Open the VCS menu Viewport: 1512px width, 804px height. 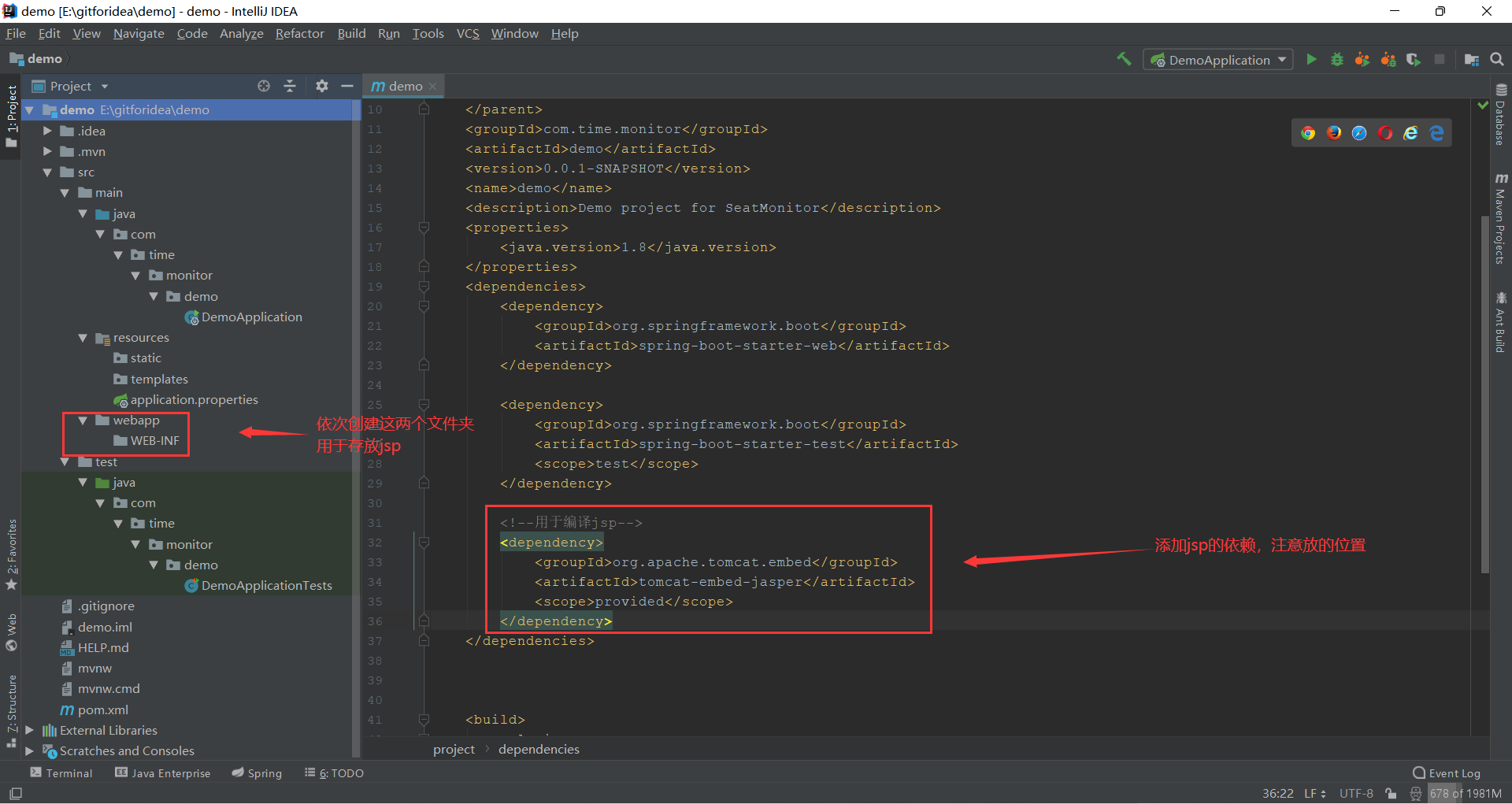tap(468, 34)
